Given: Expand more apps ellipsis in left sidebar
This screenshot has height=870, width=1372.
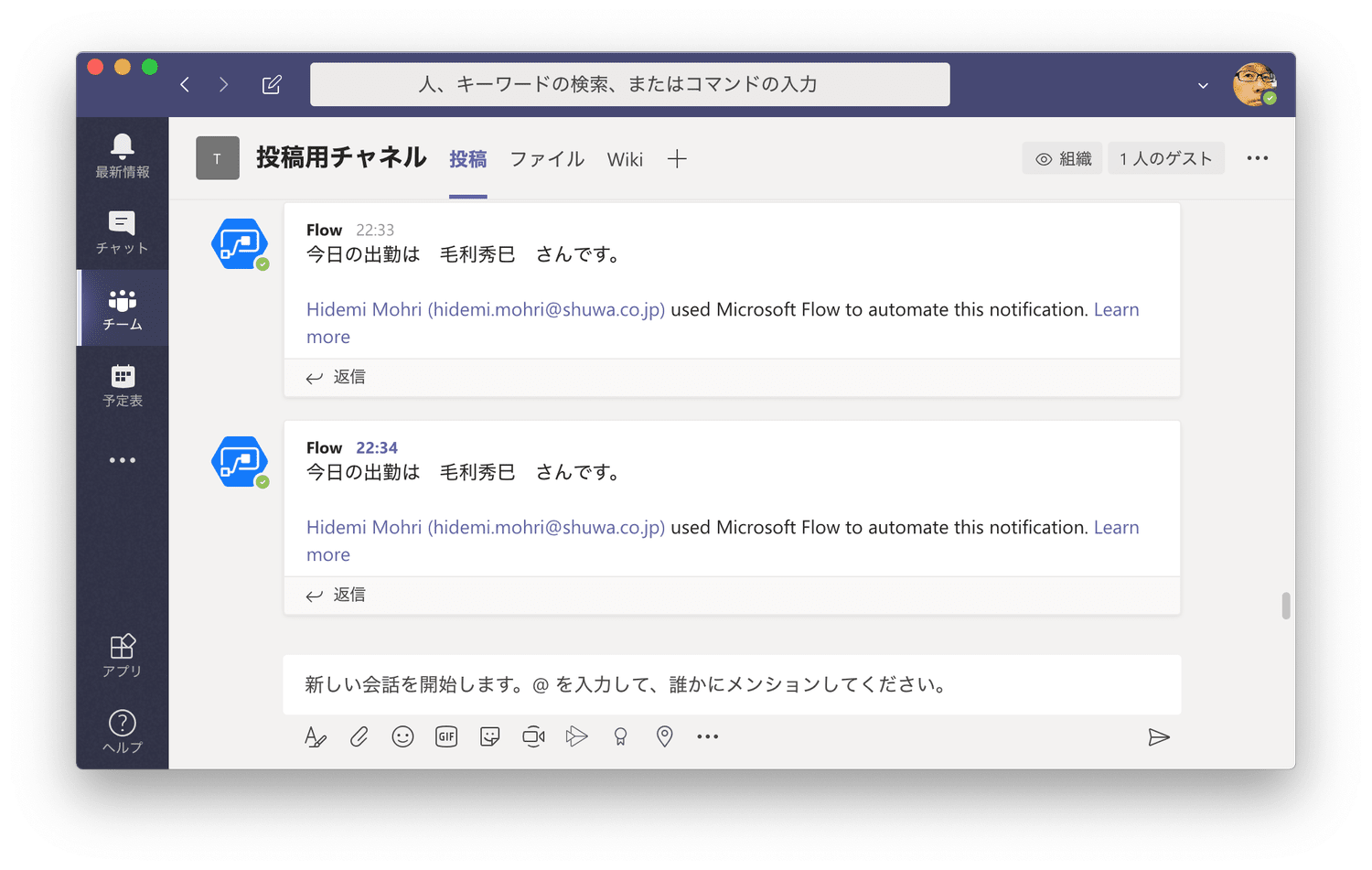Looking at the screenshot, I should tap(123, 460).
